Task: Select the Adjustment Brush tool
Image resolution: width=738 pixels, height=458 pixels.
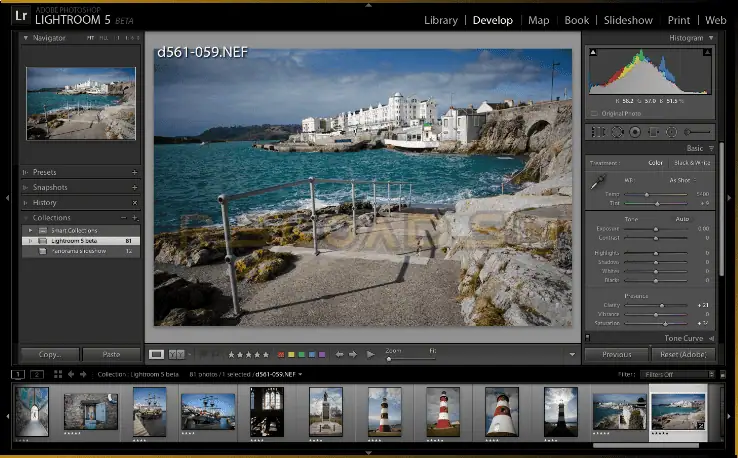Action: point(697,132)
